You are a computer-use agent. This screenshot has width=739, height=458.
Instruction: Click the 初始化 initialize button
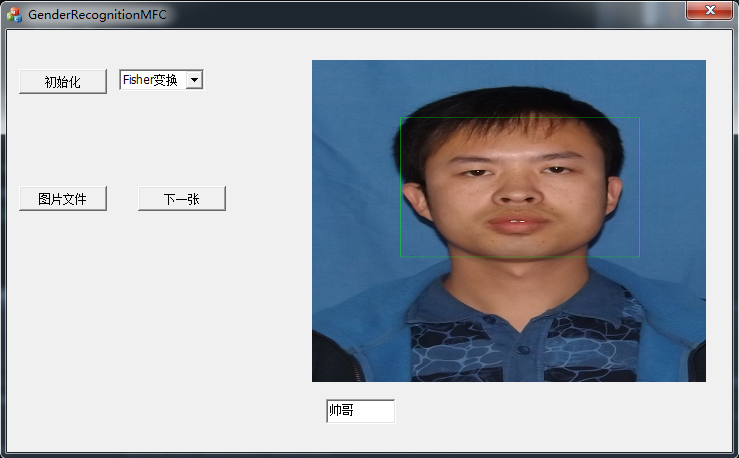coord(62,82)
